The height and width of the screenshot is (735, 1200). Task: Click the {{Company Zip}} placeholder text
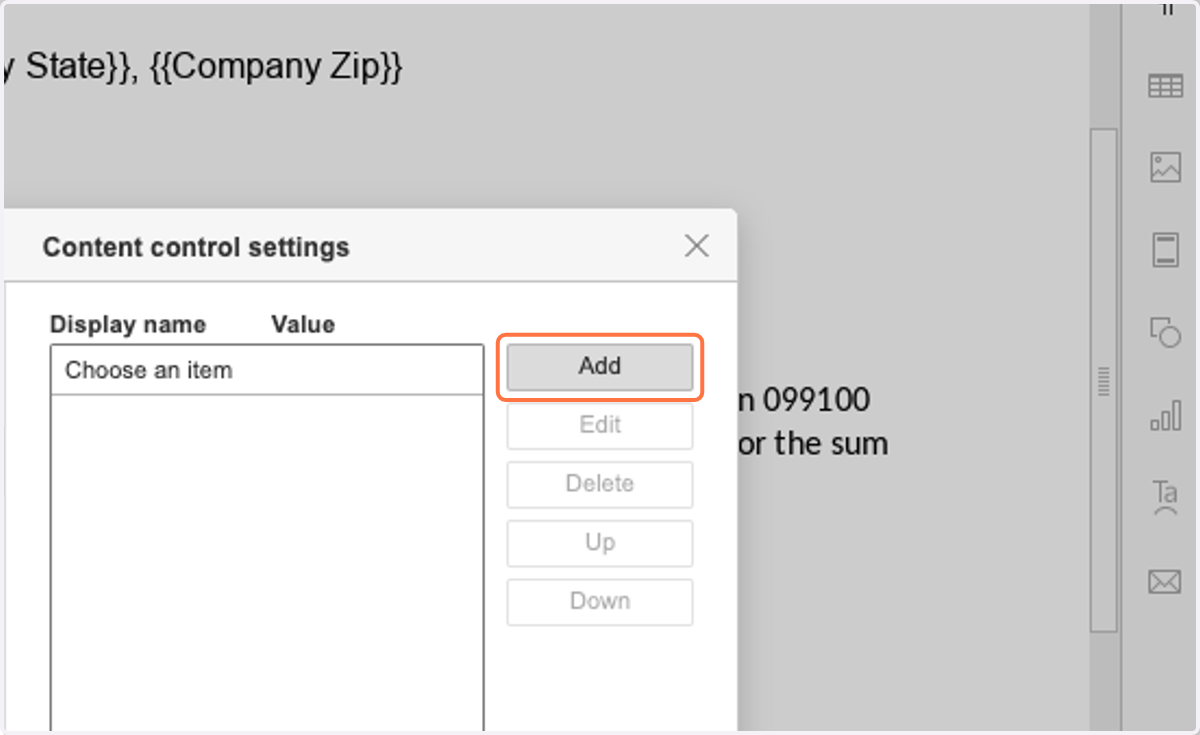(276, 67)
